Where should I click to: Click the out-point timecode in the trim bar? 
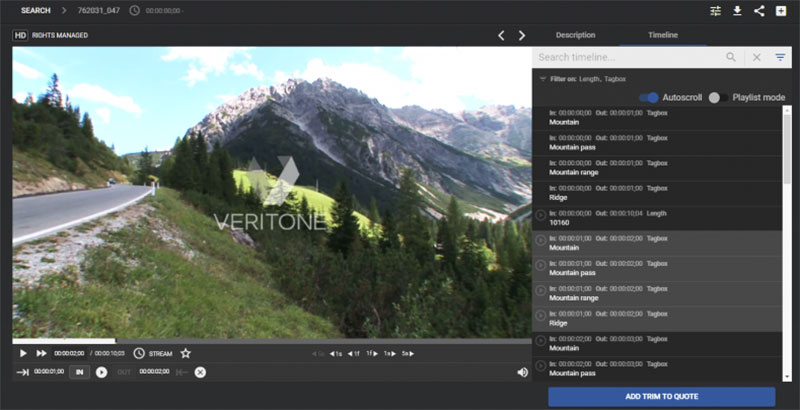pyautogui.click(x=154, y=372)
